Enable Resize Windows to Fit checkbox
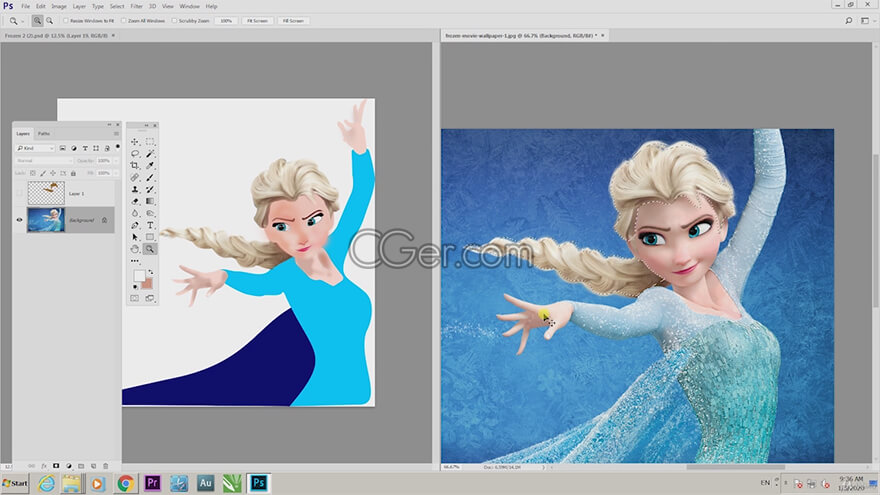880x495 pixels. tap(66, 21)
